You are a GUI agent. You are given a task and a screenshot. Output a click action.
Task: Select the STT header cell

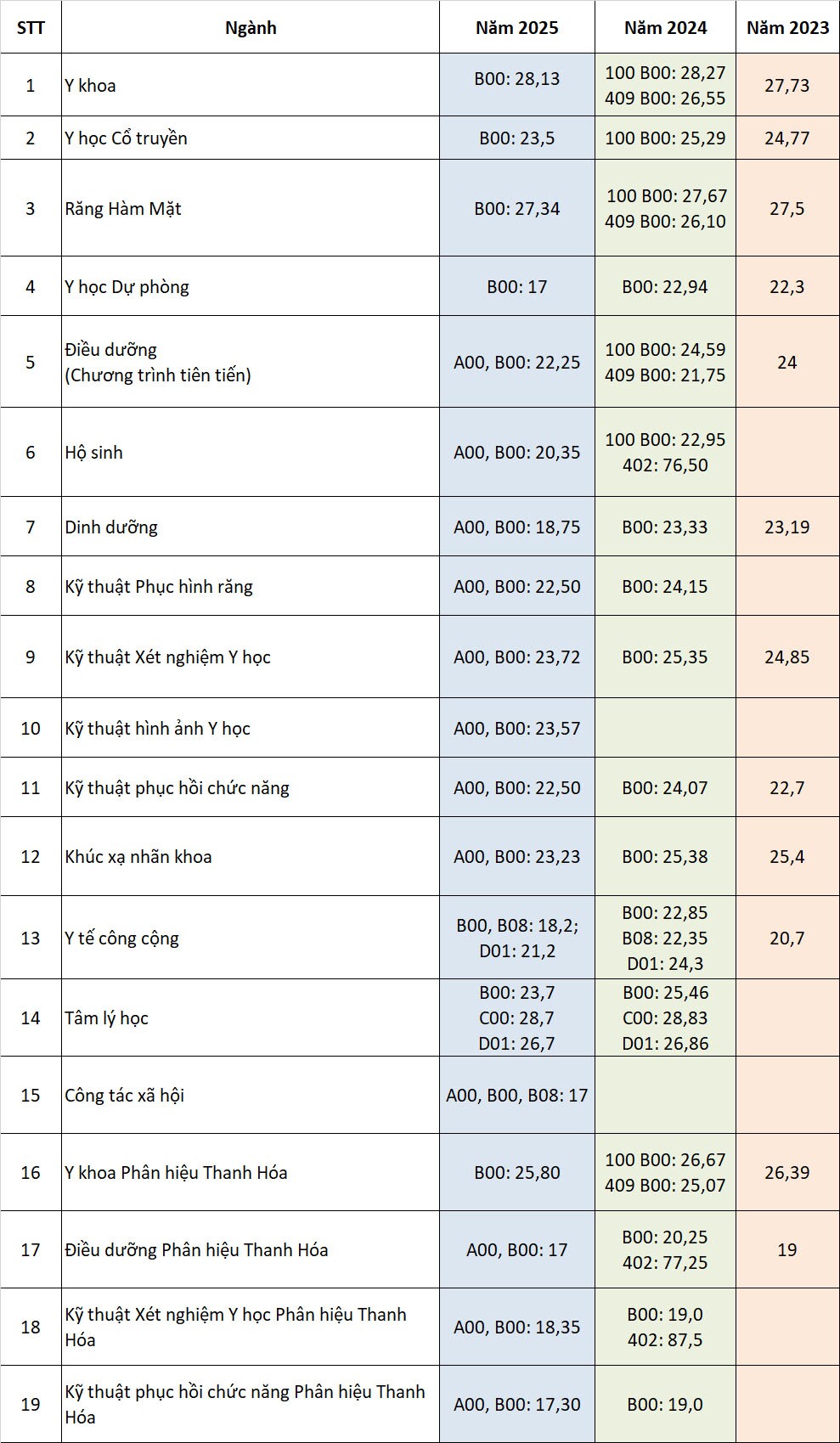(x=31, y=27)
